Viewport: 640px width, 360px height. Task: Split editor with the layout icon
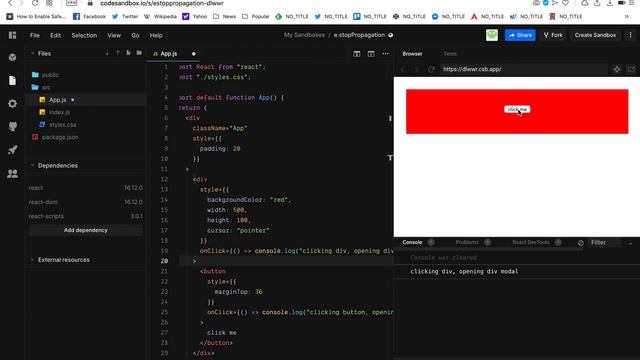tap(357, 54)
